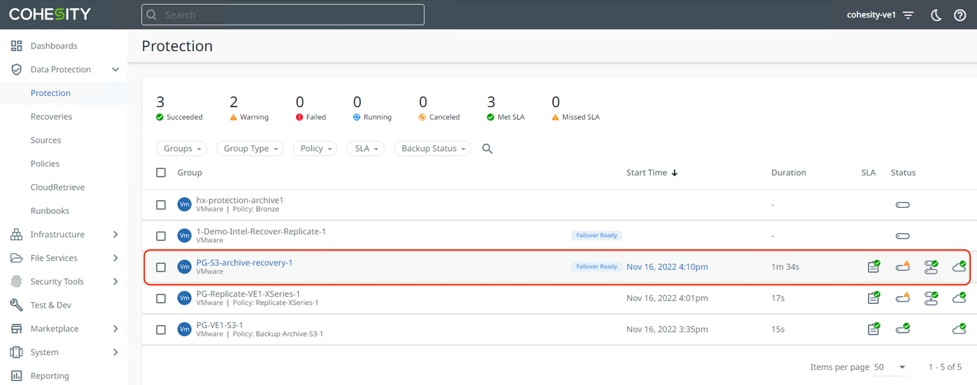Tick checkbox for hx-protection-archive1
This screenshot has width=977, height=385.
[161, 205]
